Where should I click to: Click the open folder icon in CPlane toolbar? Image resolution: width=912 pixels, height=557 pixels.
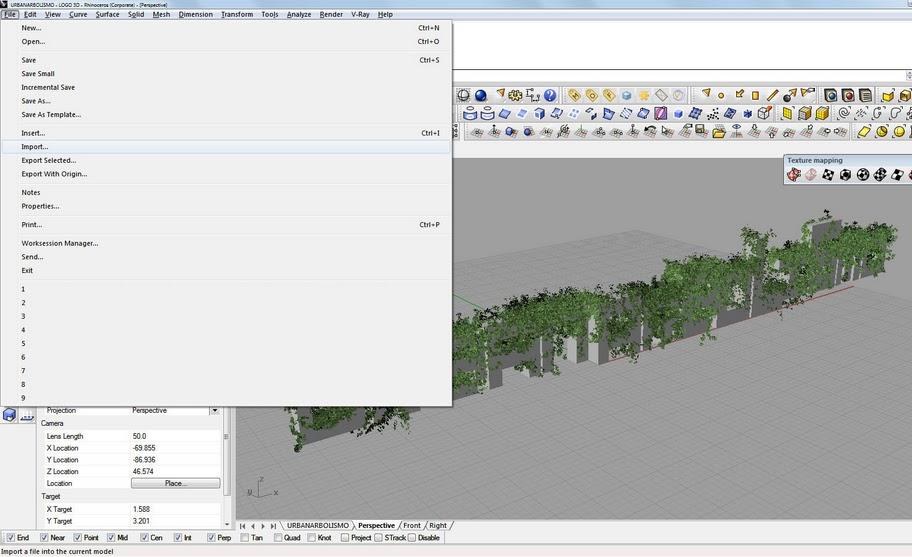[719, 133]
